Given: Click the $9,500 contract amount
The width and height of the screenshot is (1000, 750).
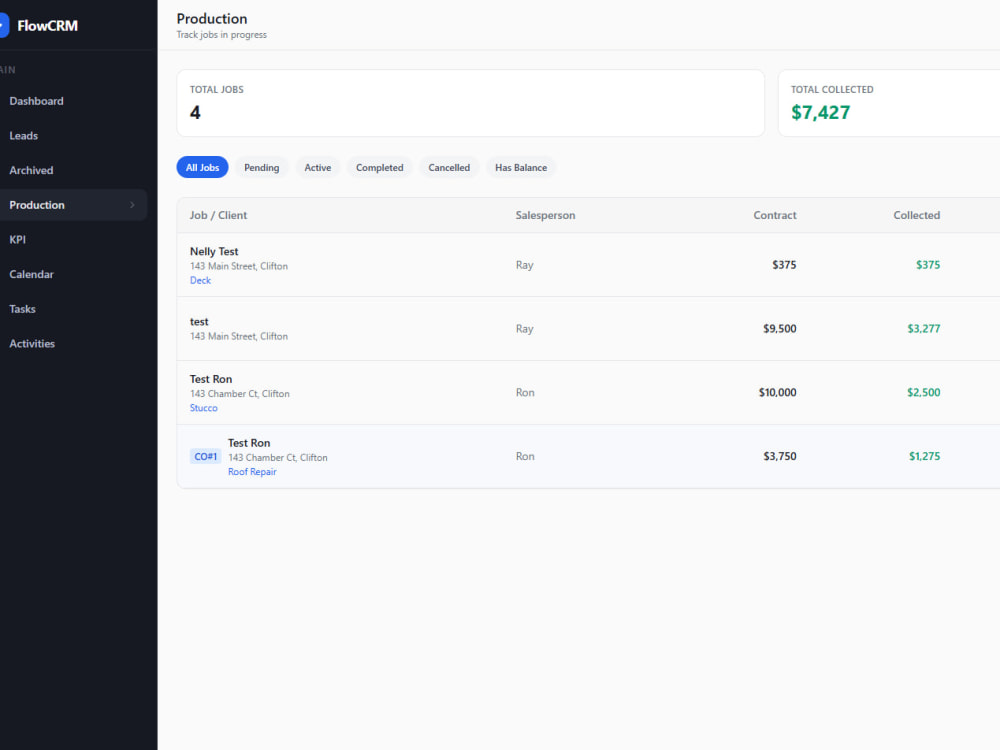Looking at the screenshot, I should click(779, 328).
